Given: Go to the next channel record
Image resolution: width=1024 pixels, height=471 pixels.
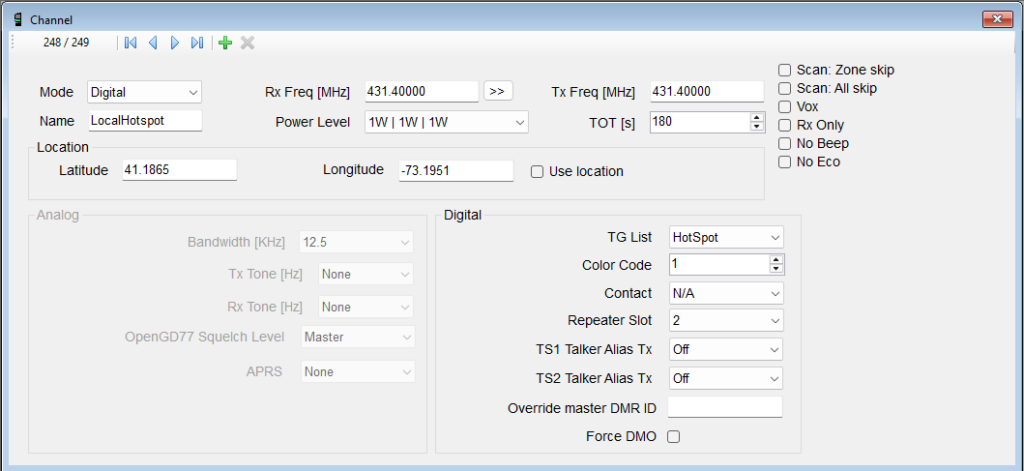Looking at the screenshot, I should coord(175,43).
